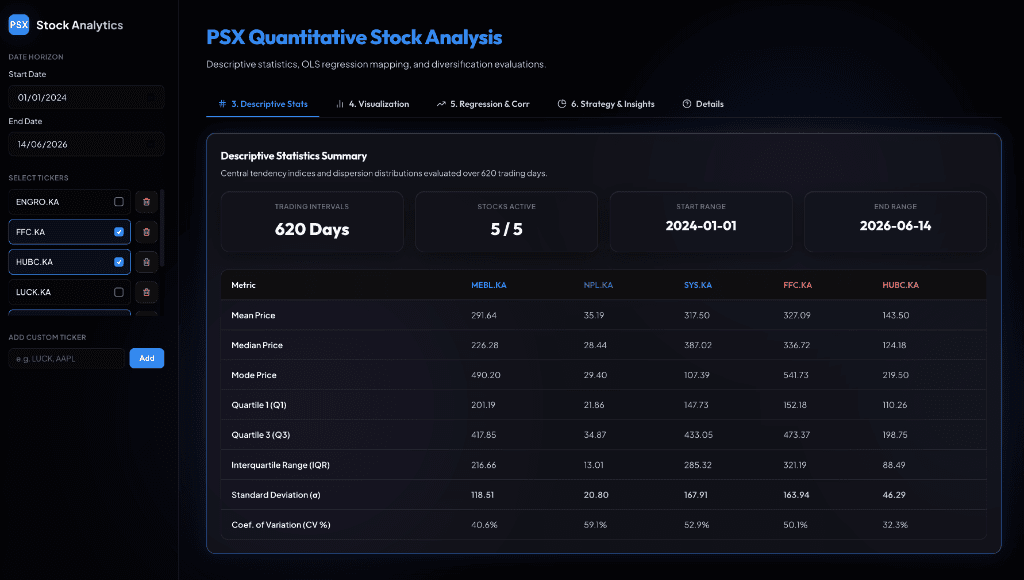Image resolution: width=1024 pixels, height=580 pixels.
Task: Click the Metric column header
Action: pyautogui.click(x=244, y=285)
